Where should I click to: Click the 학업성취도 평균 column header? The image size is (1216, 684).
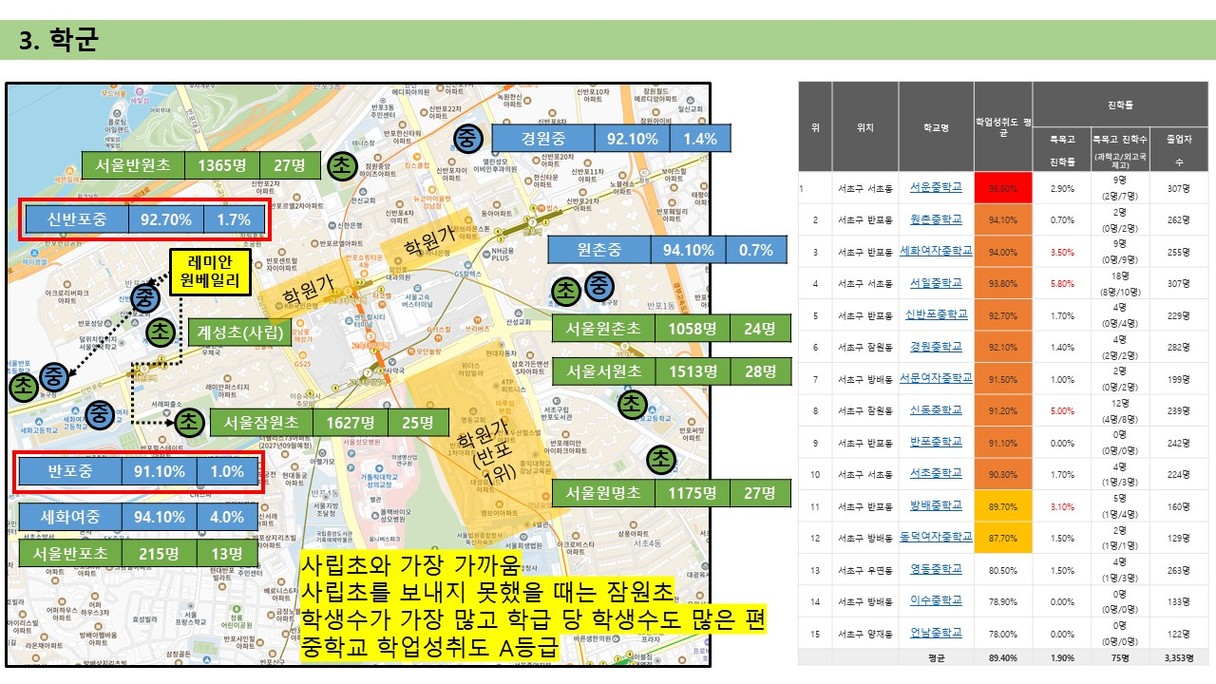(x=1003, y=126)
